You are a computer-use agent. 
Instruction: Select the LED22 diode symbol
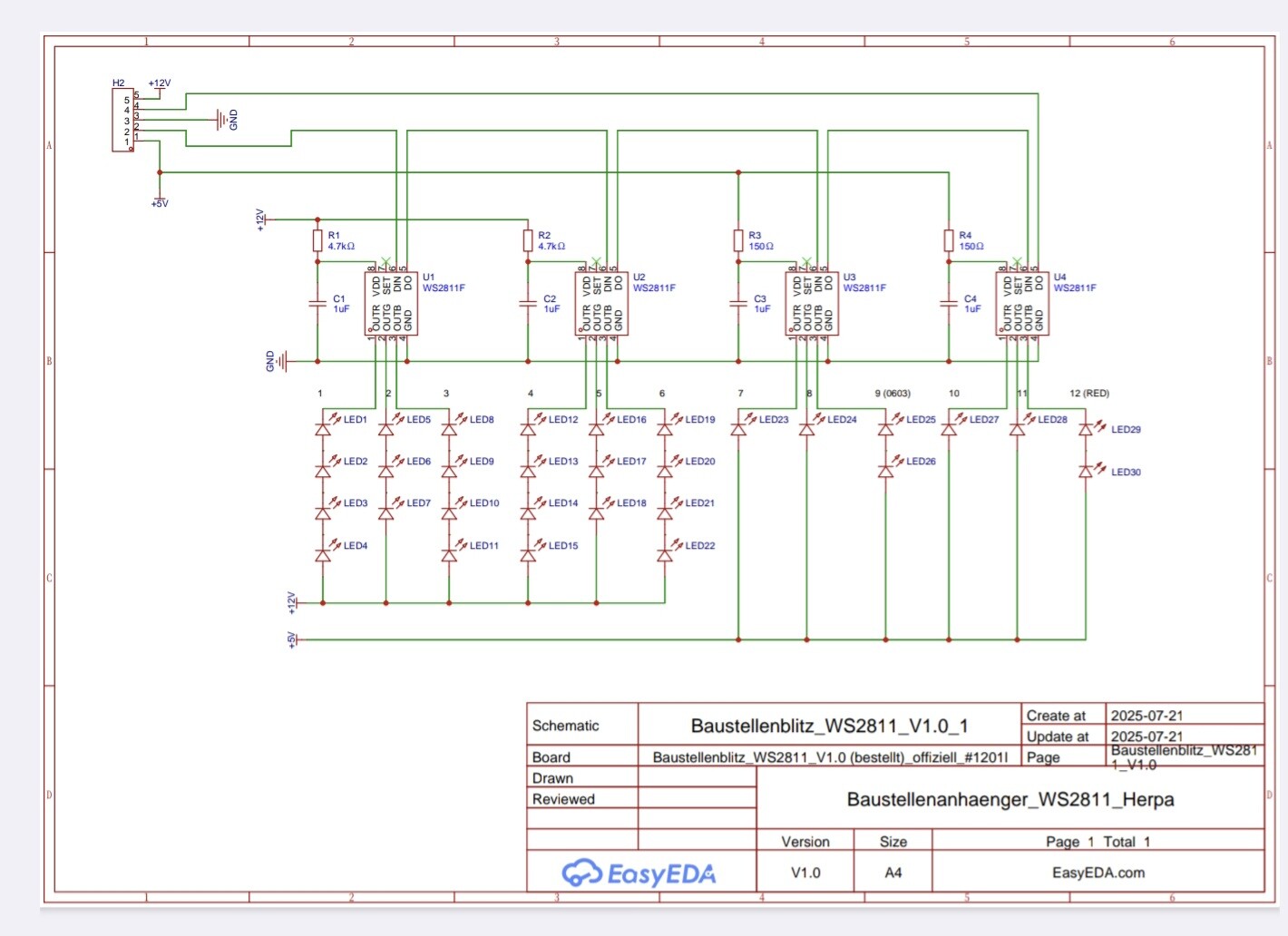(x=665, y=552)
